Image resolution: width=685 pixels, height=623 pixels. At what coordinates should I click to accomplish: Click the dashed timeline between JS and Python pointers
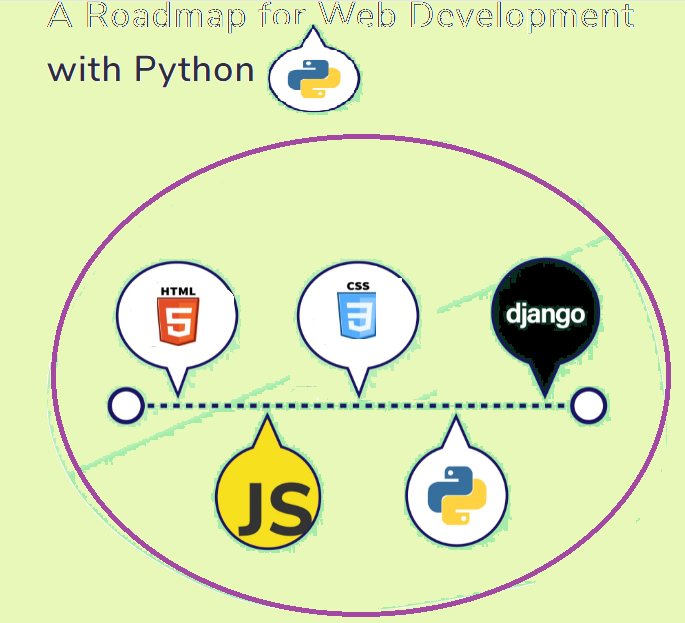point(360,406)
